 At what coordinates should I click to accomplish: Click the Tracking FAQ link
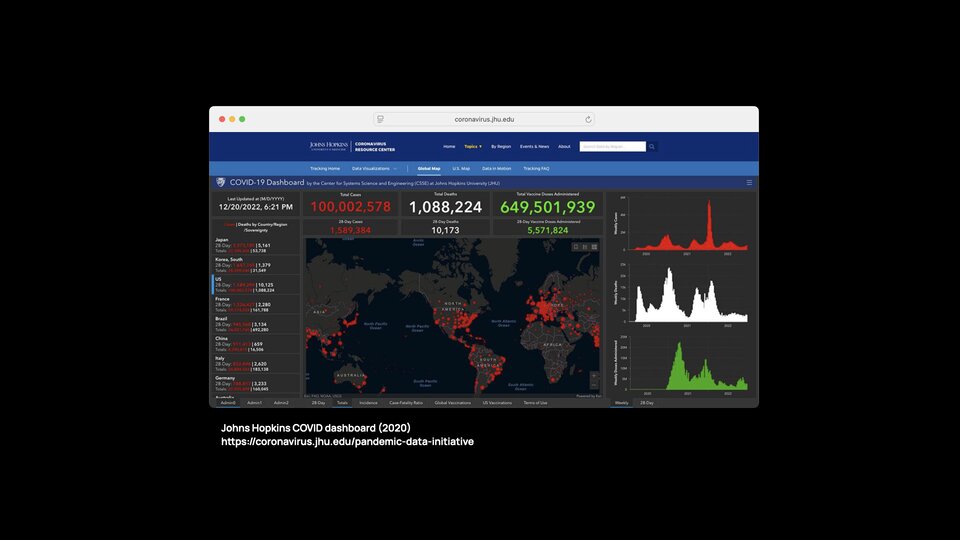(536, 168)
